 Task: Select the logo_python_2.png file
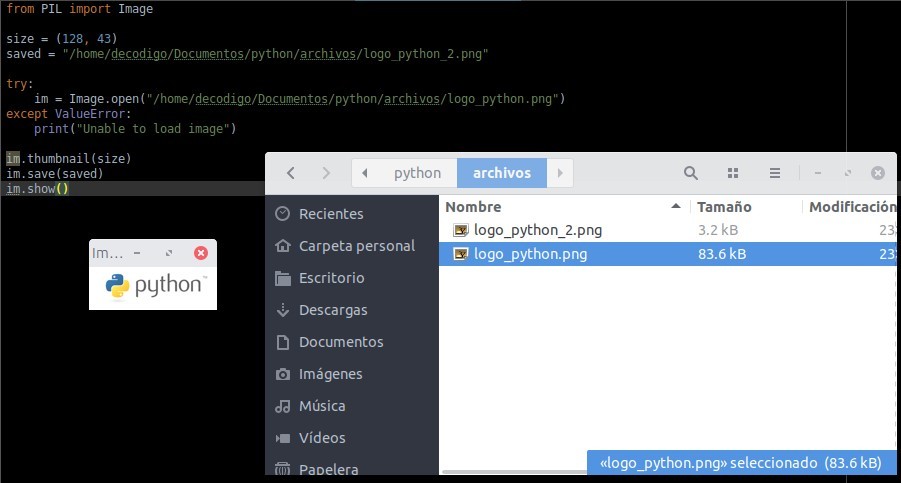[x=538, y=230]
